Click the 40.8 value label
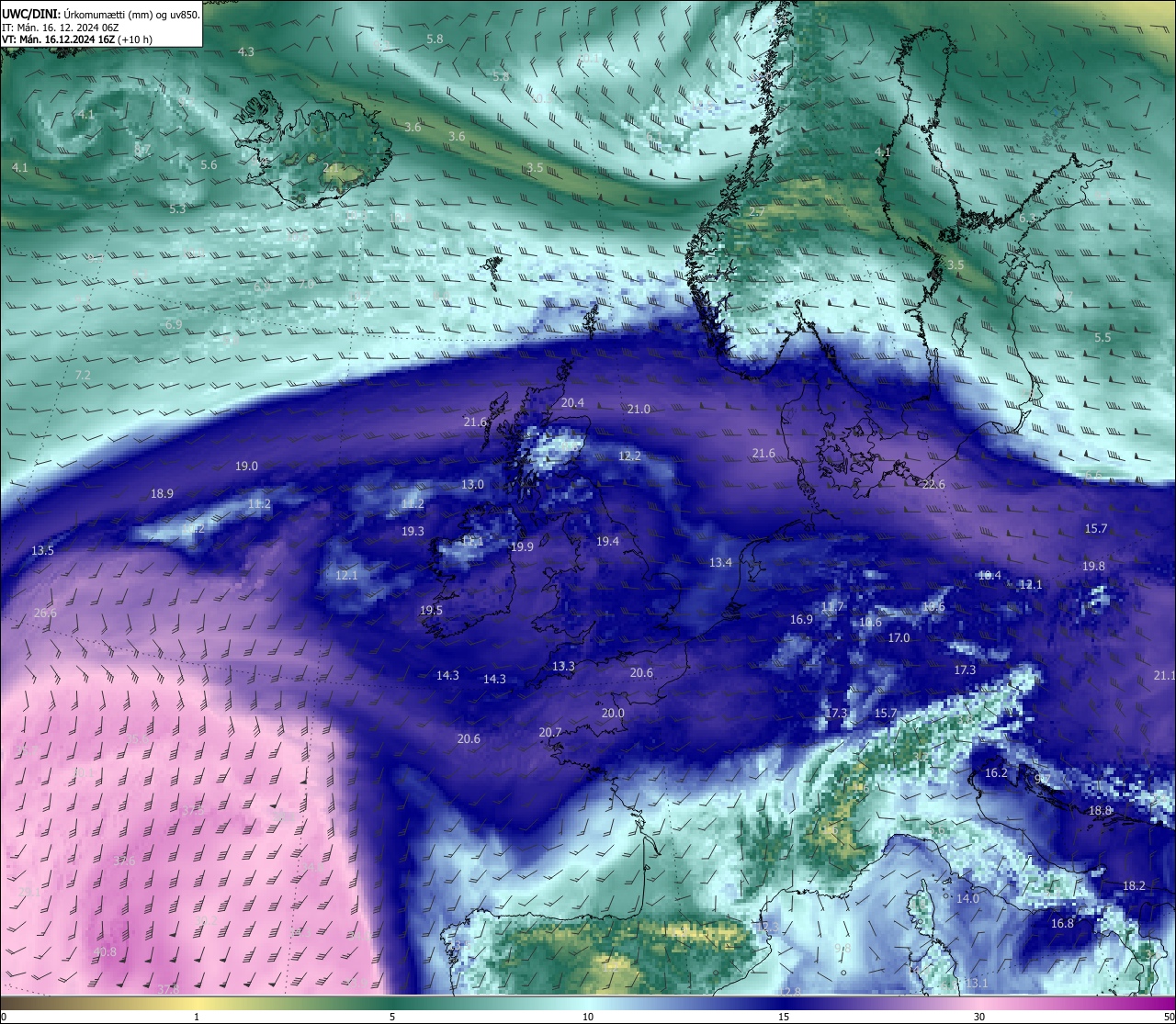 pyautogui.click(x=105, y=952)
